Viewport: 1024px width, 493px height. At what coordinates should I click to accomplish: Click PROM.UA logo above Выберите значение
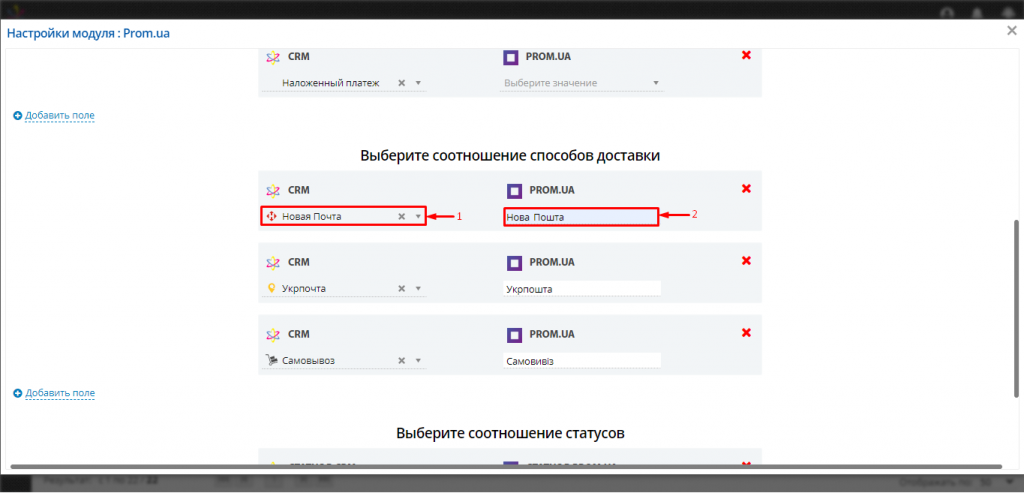click(511, 57)
